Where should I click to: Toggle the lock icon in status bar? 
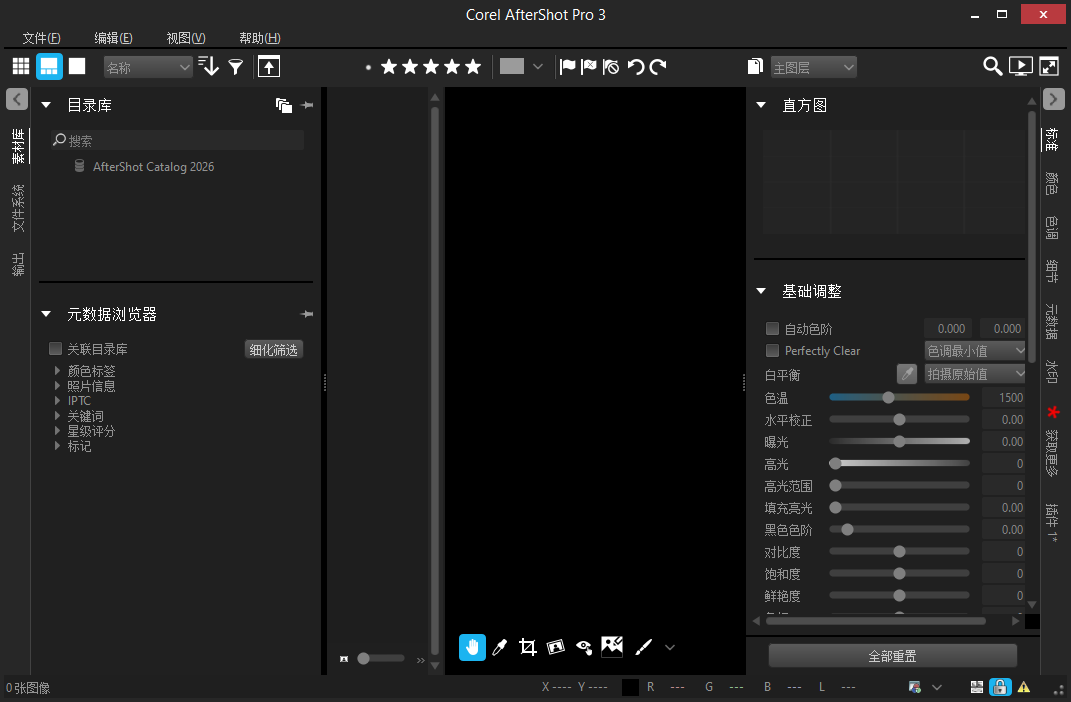pos(1000,687)
